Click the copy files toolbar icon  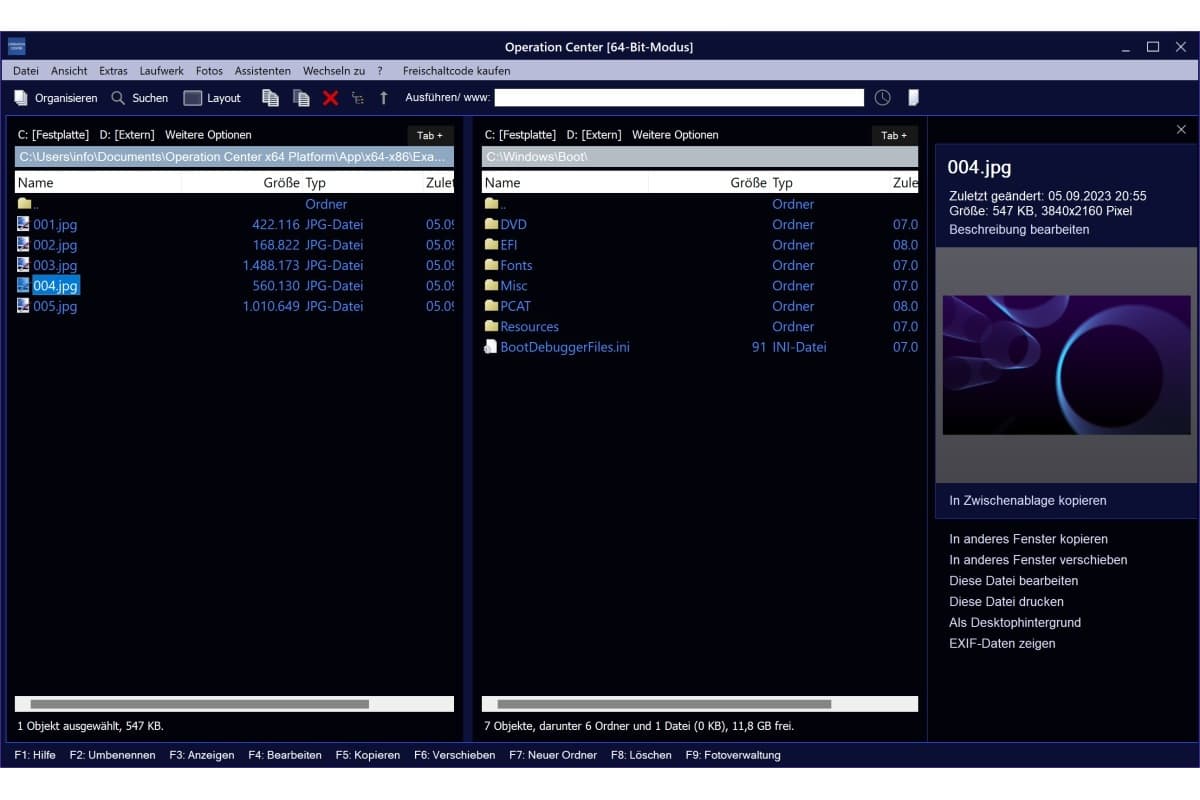click(270, 98)
